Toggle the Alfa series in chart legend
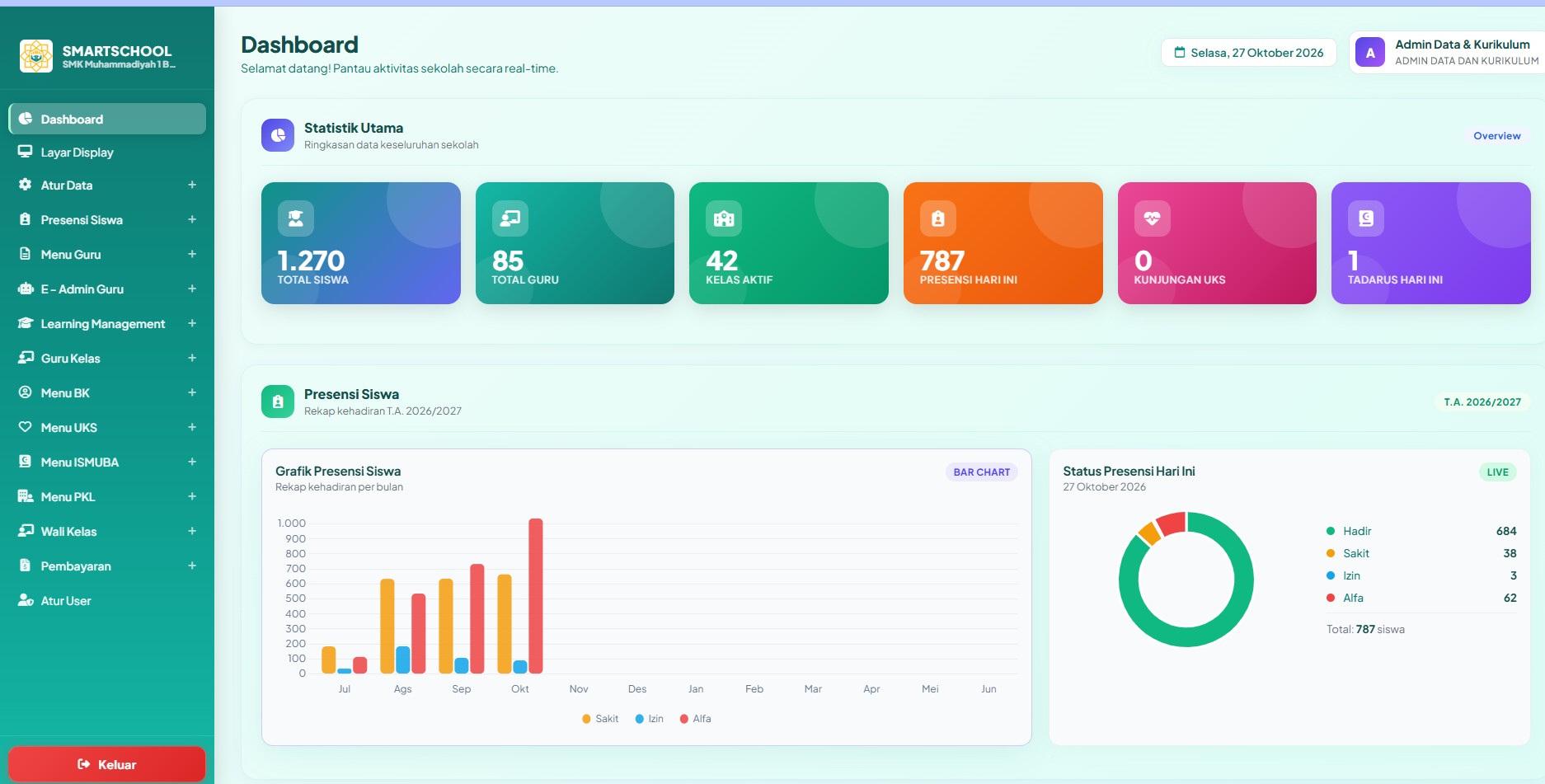Viewport: 1545px width, 784px height. coord(695,719)
